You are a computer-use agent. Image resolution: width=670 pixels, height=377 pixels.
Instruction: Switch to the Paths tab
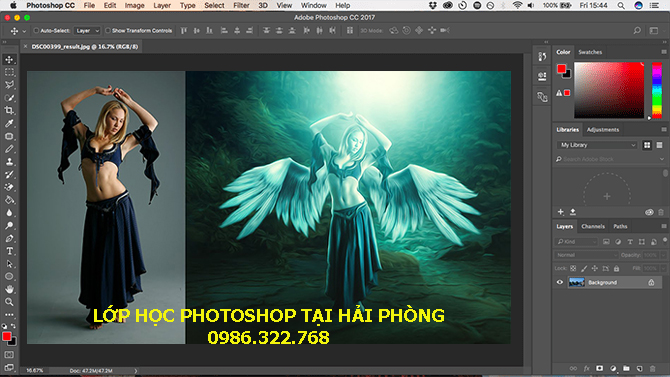coord(620,226)
